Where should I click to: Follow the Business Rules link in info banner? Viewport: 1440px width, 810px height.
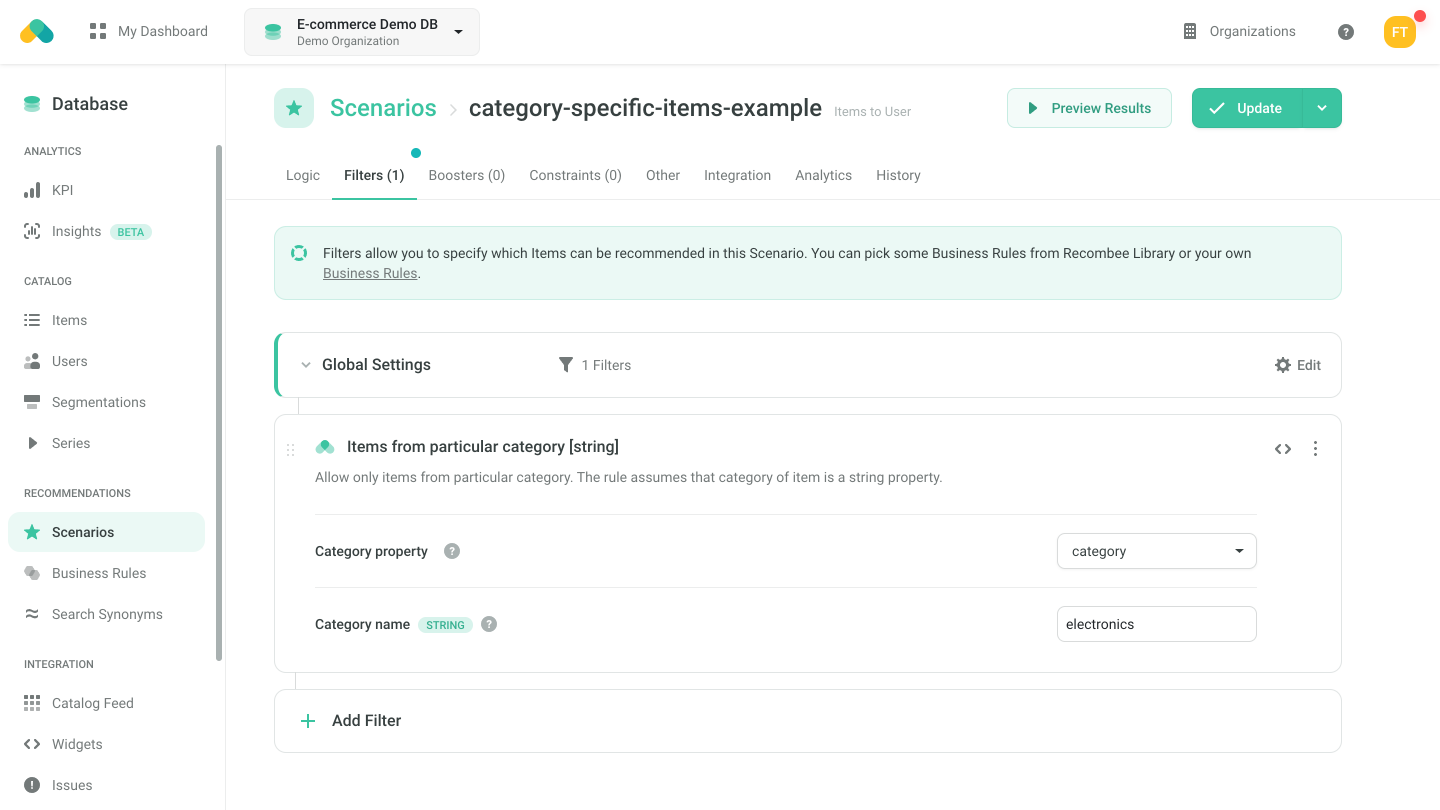[x=370, y=273]
